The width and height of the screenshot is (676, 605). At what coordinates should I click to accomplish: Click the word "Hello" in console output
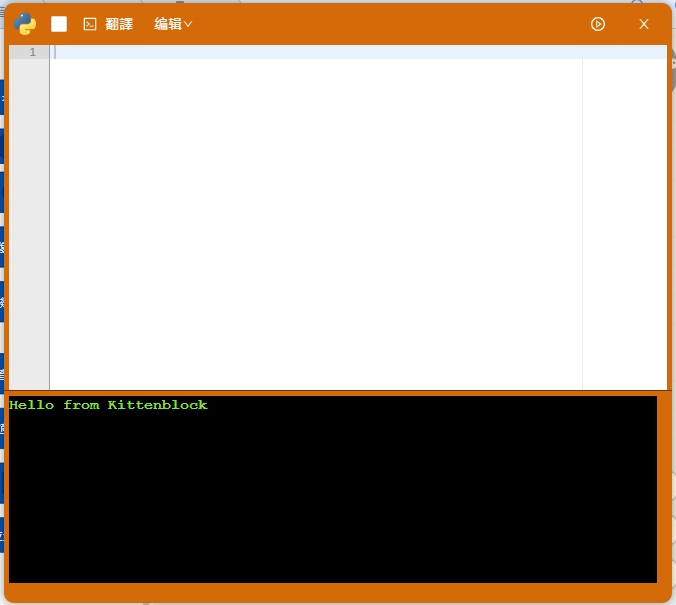[x=31, y=405]
